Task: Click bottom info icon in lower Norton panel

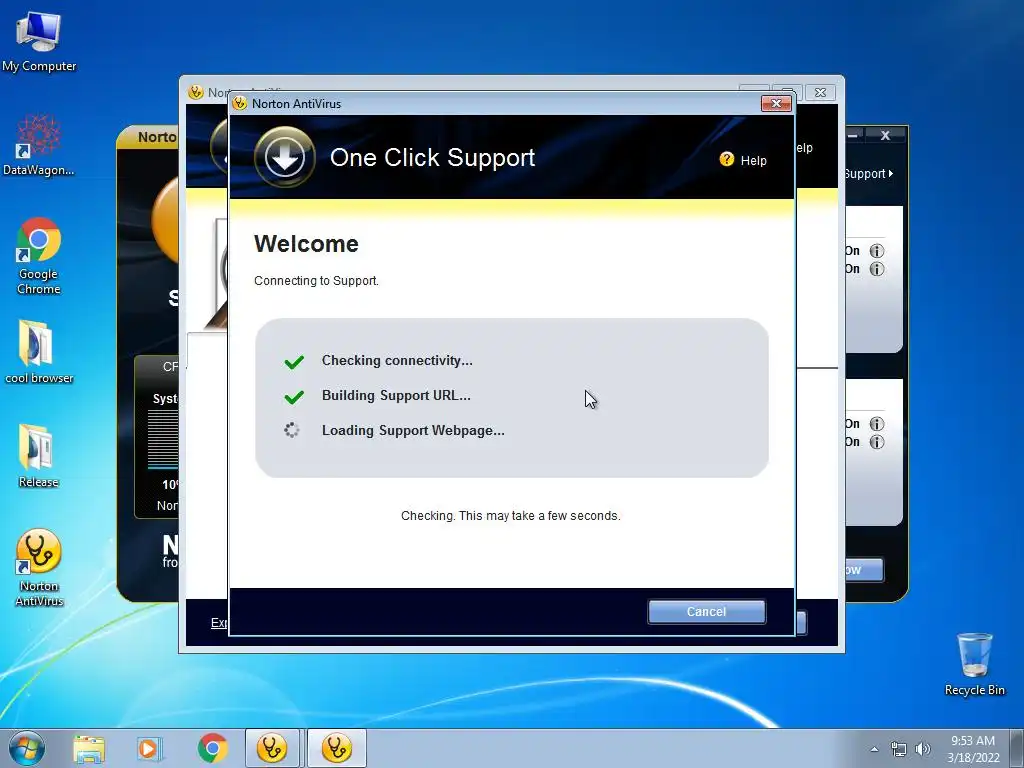Action: point(877,442)
